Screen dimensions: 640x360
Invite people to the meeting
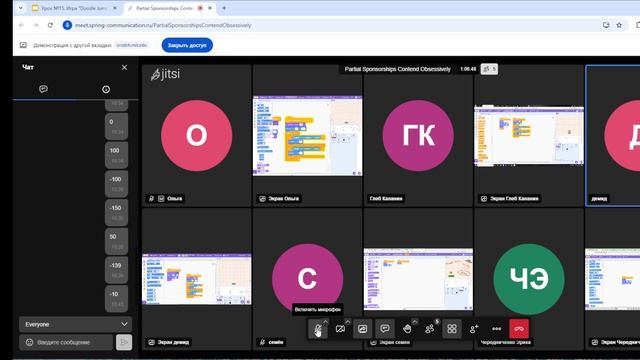[x=474, y=329]
